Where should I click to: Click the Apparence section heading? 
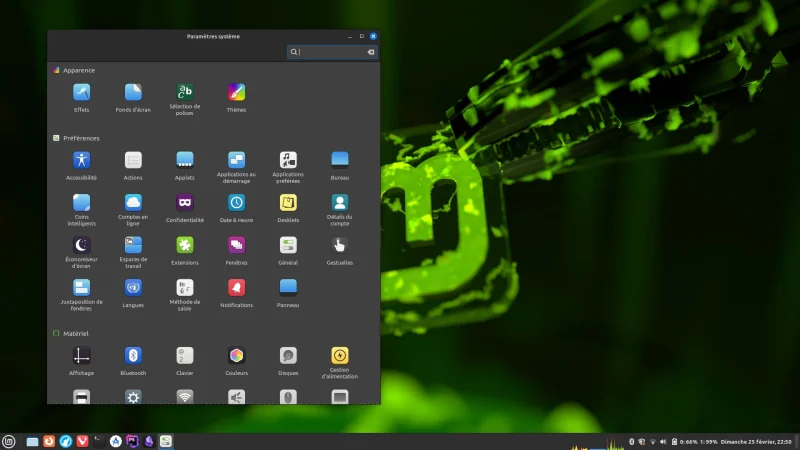tap(79, 70)
